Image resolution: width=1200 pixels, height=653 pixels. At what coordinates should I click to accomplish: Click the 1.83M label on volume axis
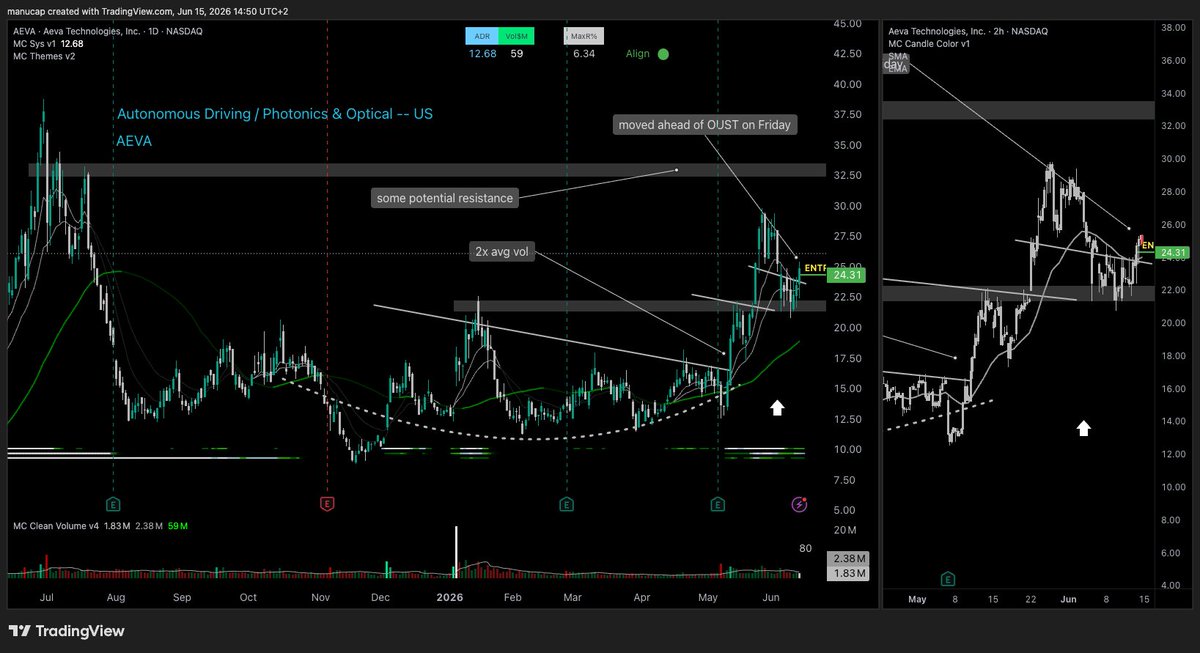click(847, 572)
